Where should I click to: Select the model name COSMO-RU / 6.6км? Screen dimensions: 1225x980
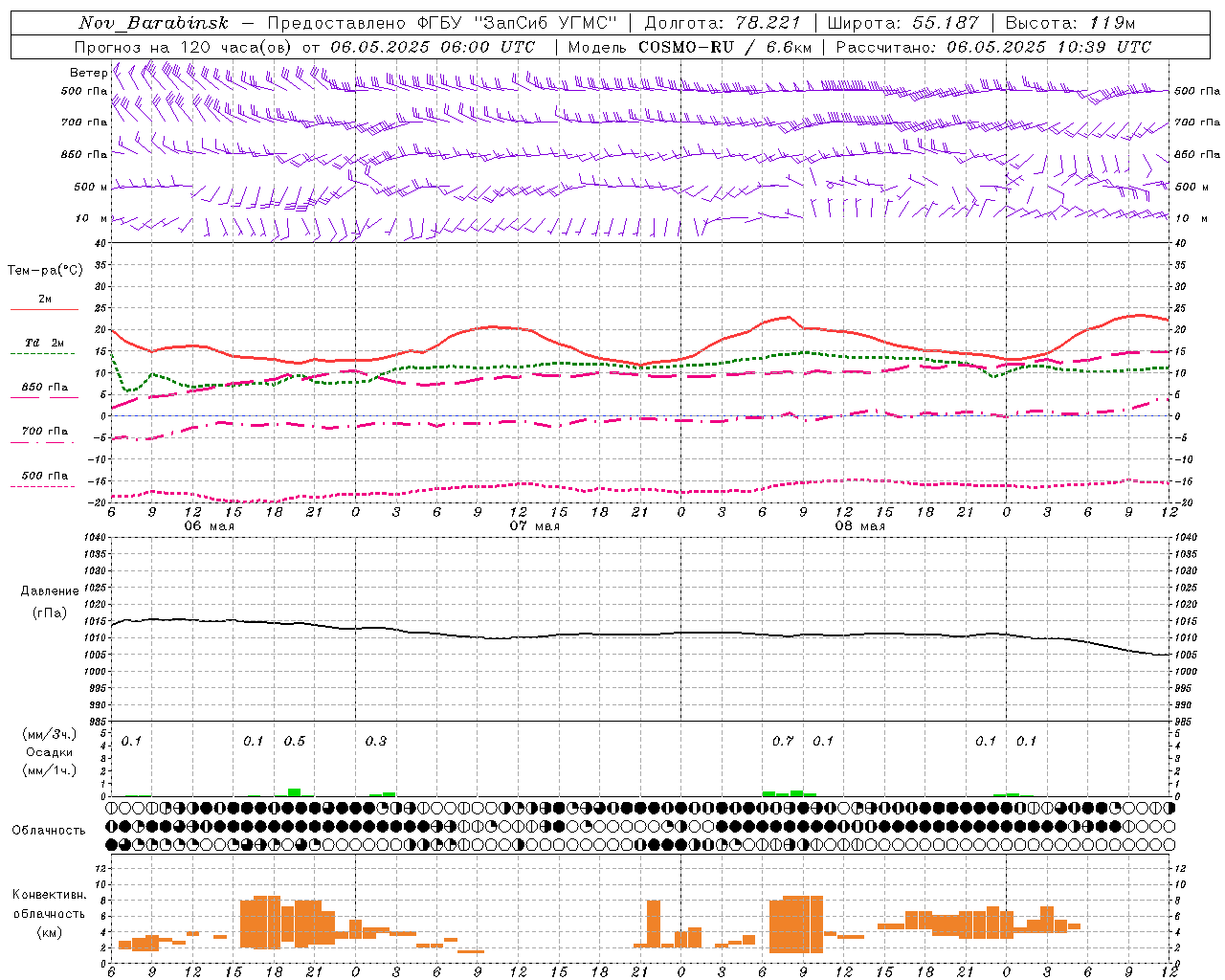click(x=724, y=47)
